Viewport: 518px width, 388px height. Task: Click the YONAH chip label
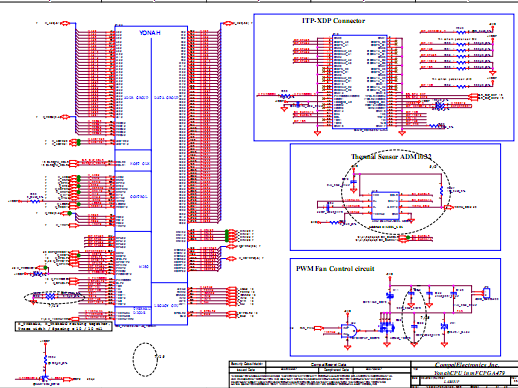150,33
